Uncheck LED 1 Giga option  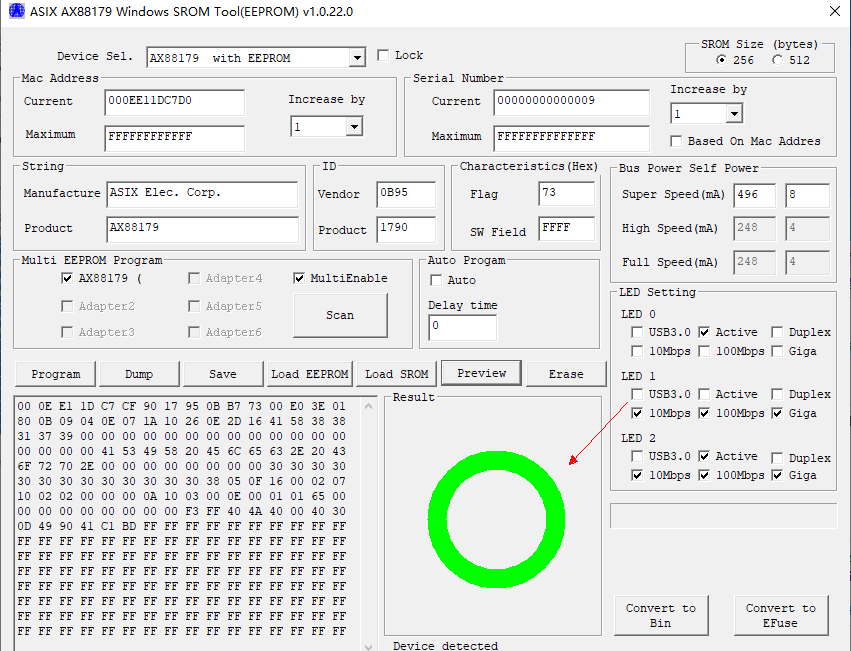pos(777,414)
